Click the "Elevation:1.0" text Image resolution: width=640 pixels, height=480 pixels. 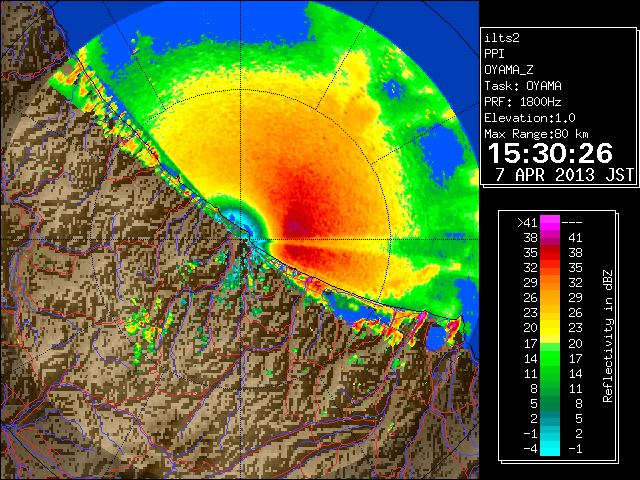(530, 118)
